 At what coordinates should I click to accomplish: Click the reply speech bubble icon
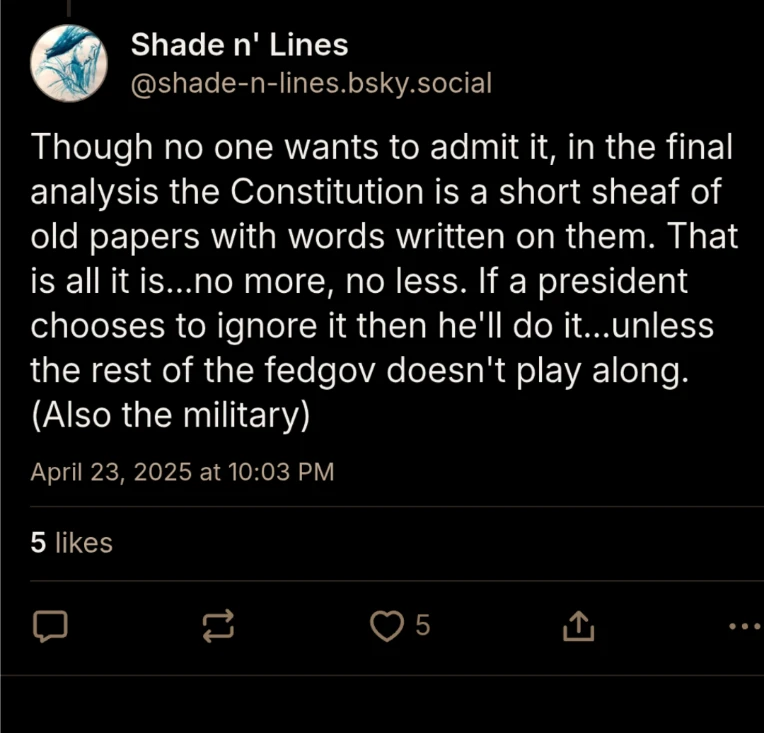pos(50,626)
